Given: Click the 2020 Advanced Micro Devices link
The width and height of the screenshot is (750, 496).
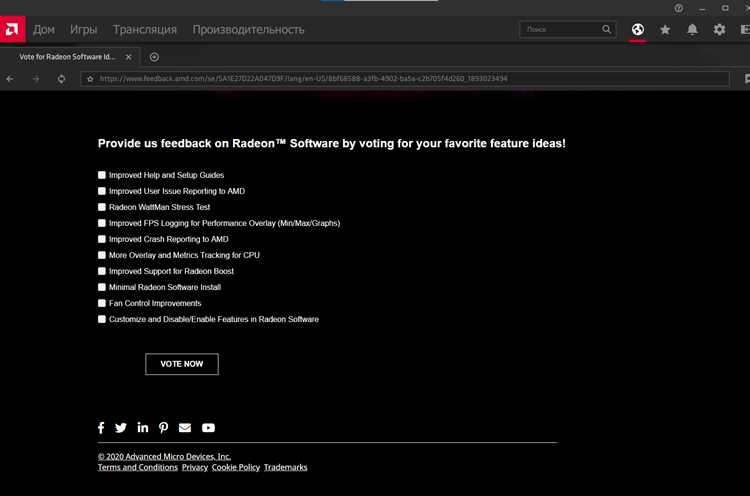Looking at the screenshot, I should coord(165,456).
